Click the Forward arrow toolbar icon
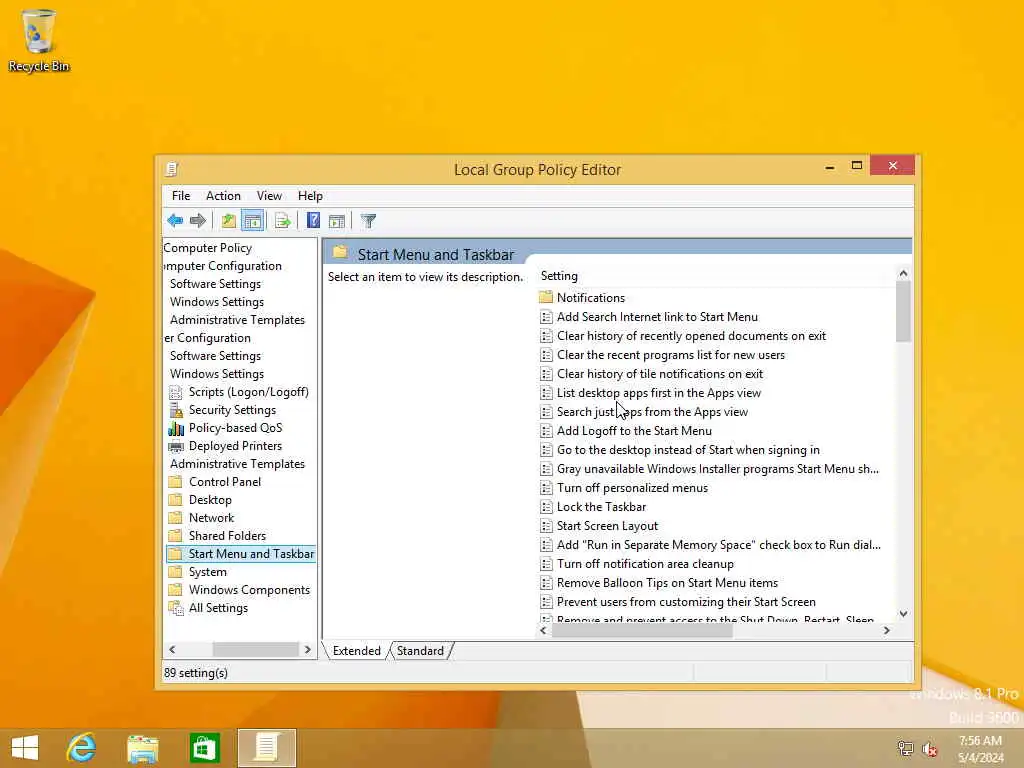Screen dimensions: 1024x768 [x=197, y=221]
